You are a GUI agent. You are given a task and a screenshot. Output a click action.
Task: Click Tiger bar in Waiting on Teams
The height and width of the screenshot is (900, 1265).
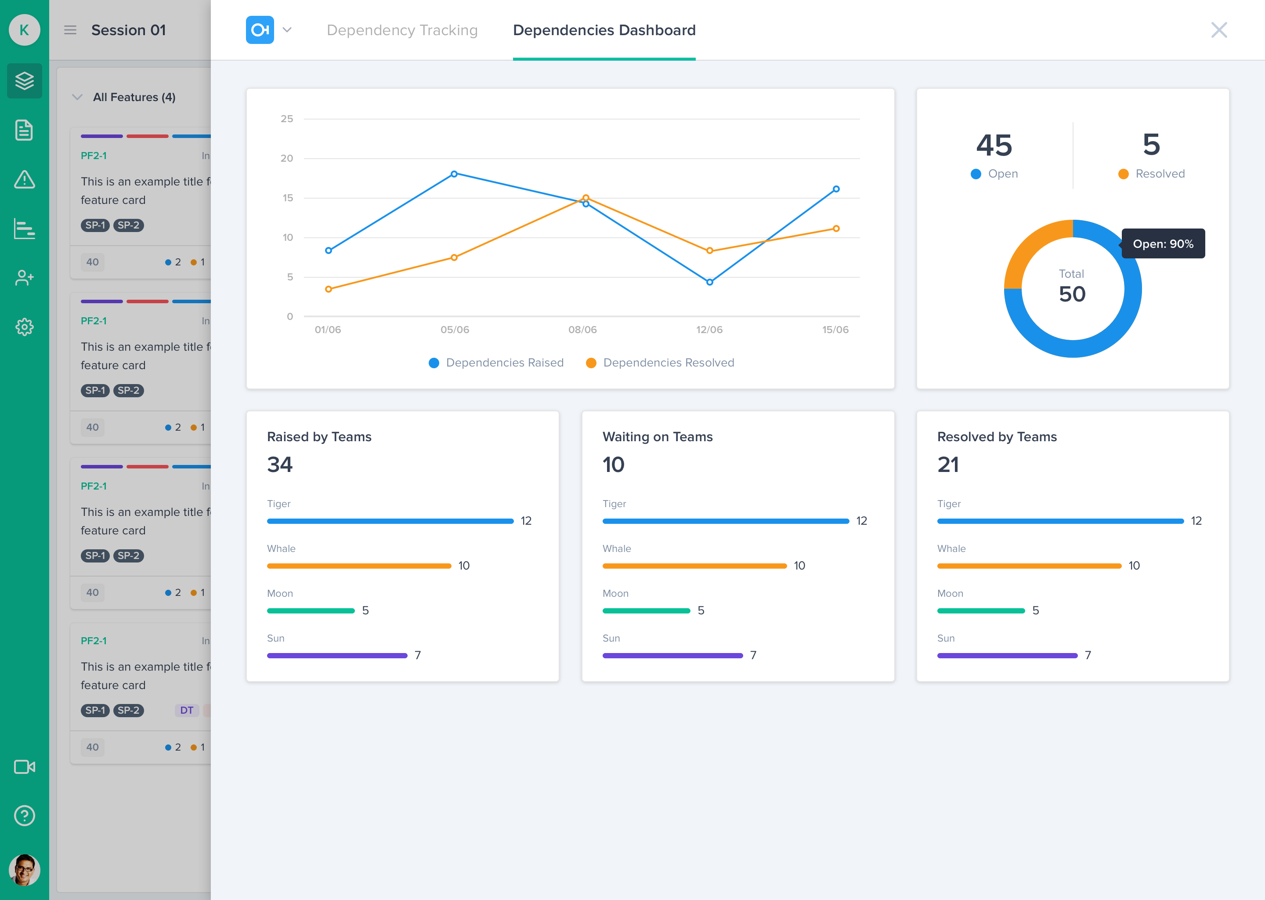click(726, 521)
